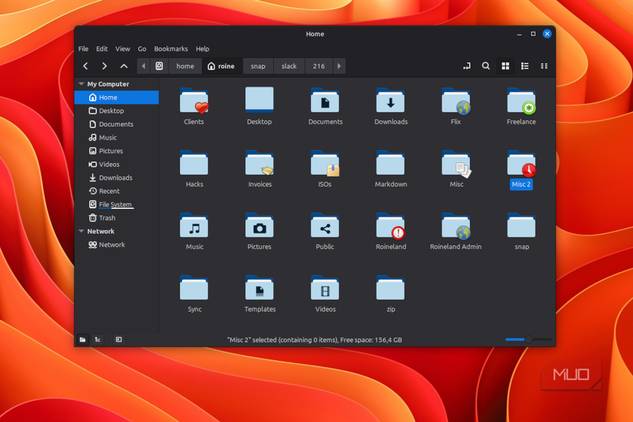This screenshot has height=422, width=633.
Task: Open File System in the sidebar
Action: [x=117, y=204]
